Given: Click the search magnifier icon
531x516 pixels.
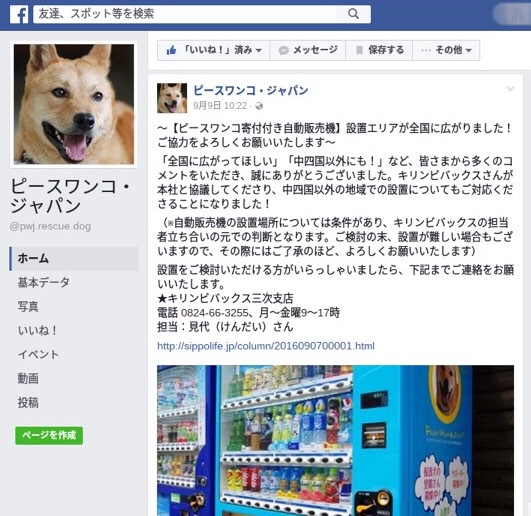Looking at the screenshot, I should pos(353,14).
